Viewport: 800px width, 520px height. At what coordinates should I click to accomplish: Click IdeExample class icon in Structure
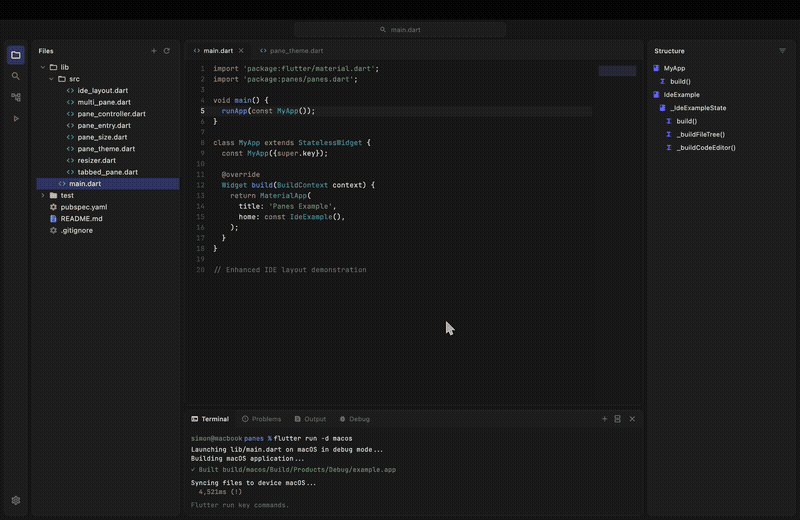[x=657, y=94]
